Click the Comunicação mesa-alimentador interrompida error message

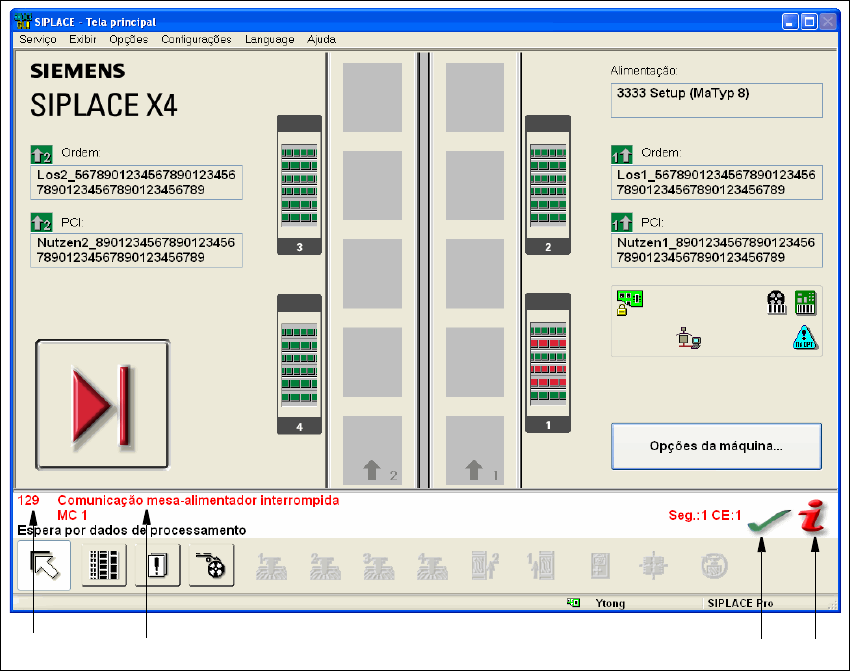coord(198,500)
